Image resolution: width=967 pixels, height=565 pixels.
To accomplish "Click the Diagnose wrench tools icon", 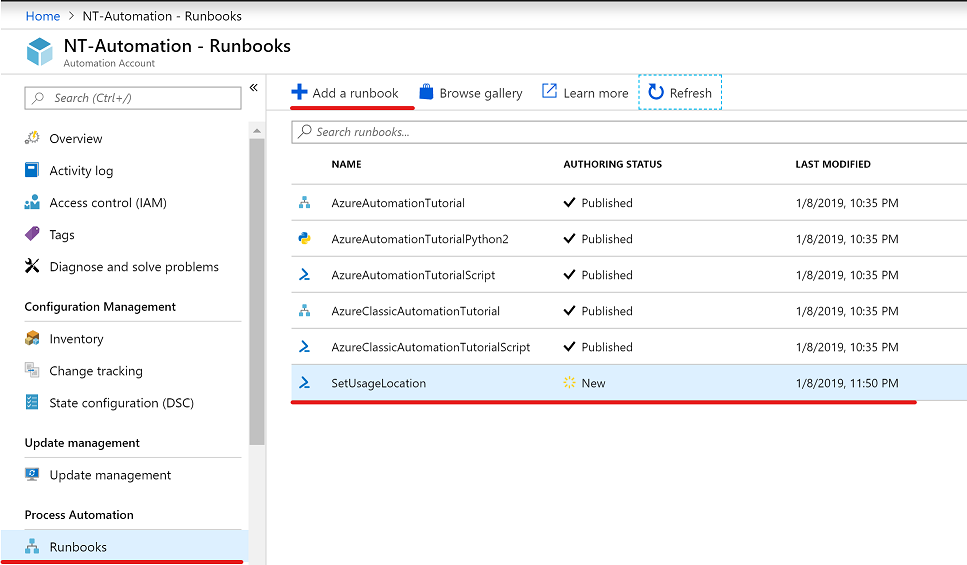I will tap(32, 266).
